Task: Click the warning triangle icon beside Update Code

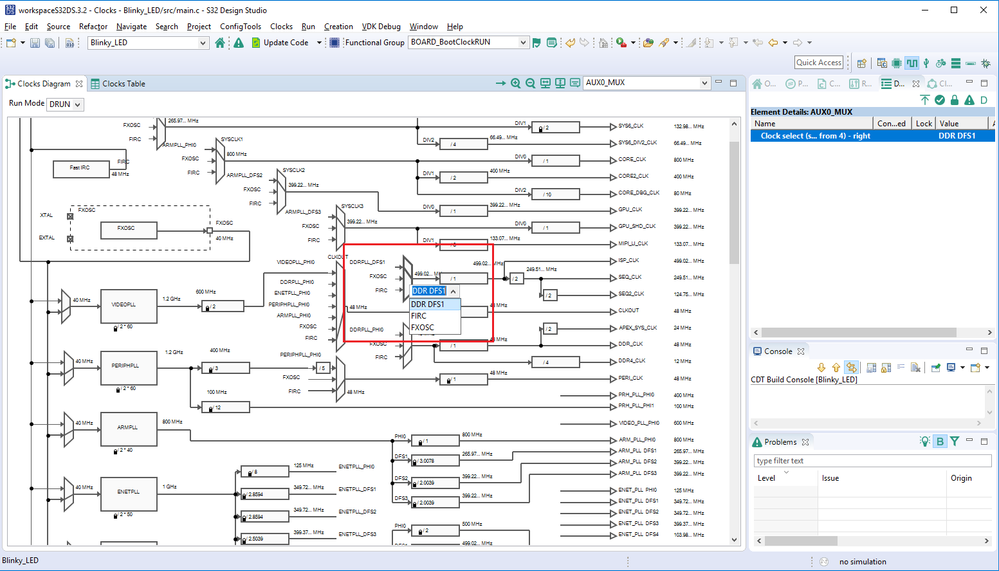Action: pyautogui.click(x=239, y=43)
